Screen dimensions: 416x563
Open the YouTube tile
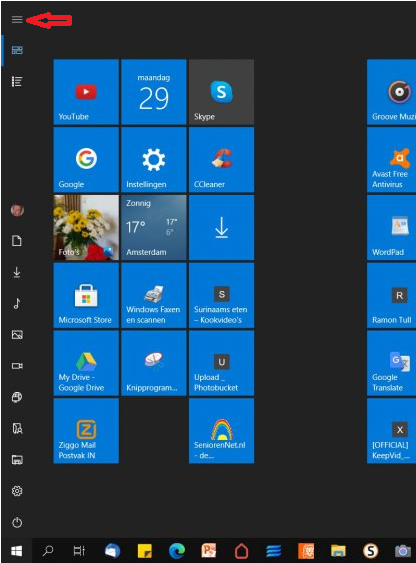tap(86, 92)
